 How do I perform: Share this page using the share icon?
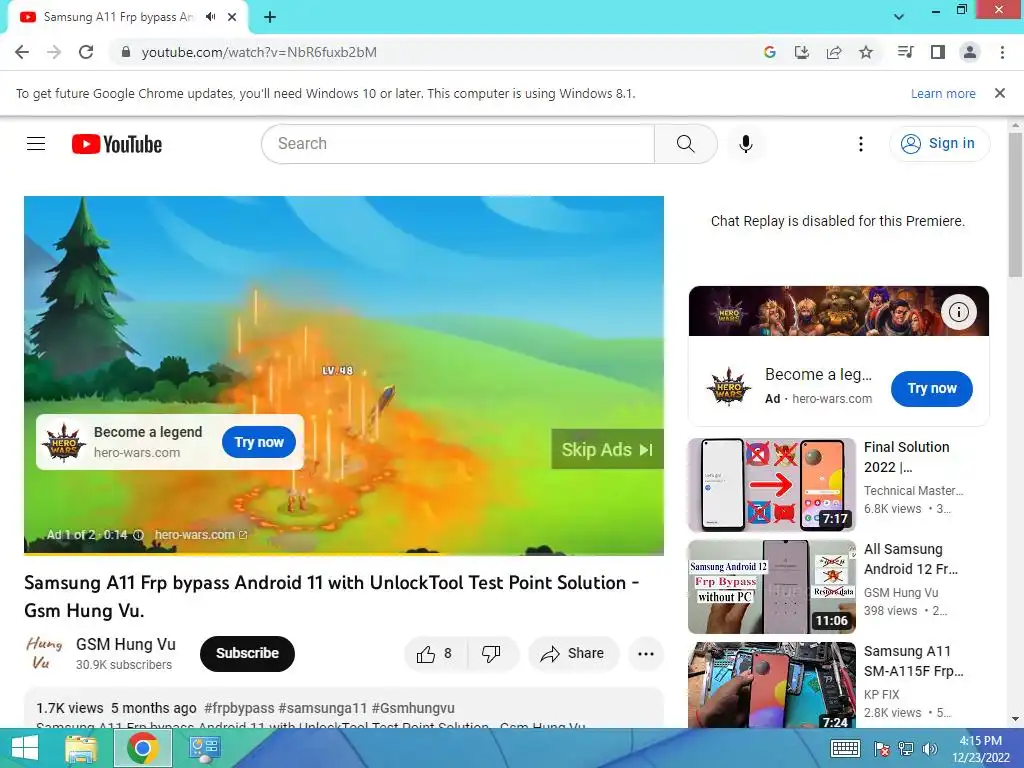(834, 52)
